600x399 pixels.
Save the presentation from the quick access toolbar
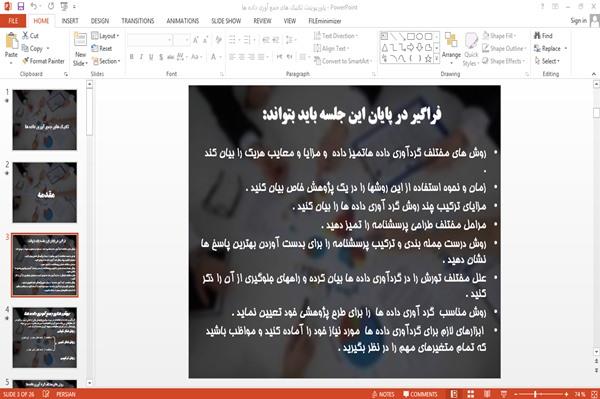click(21, 6)
